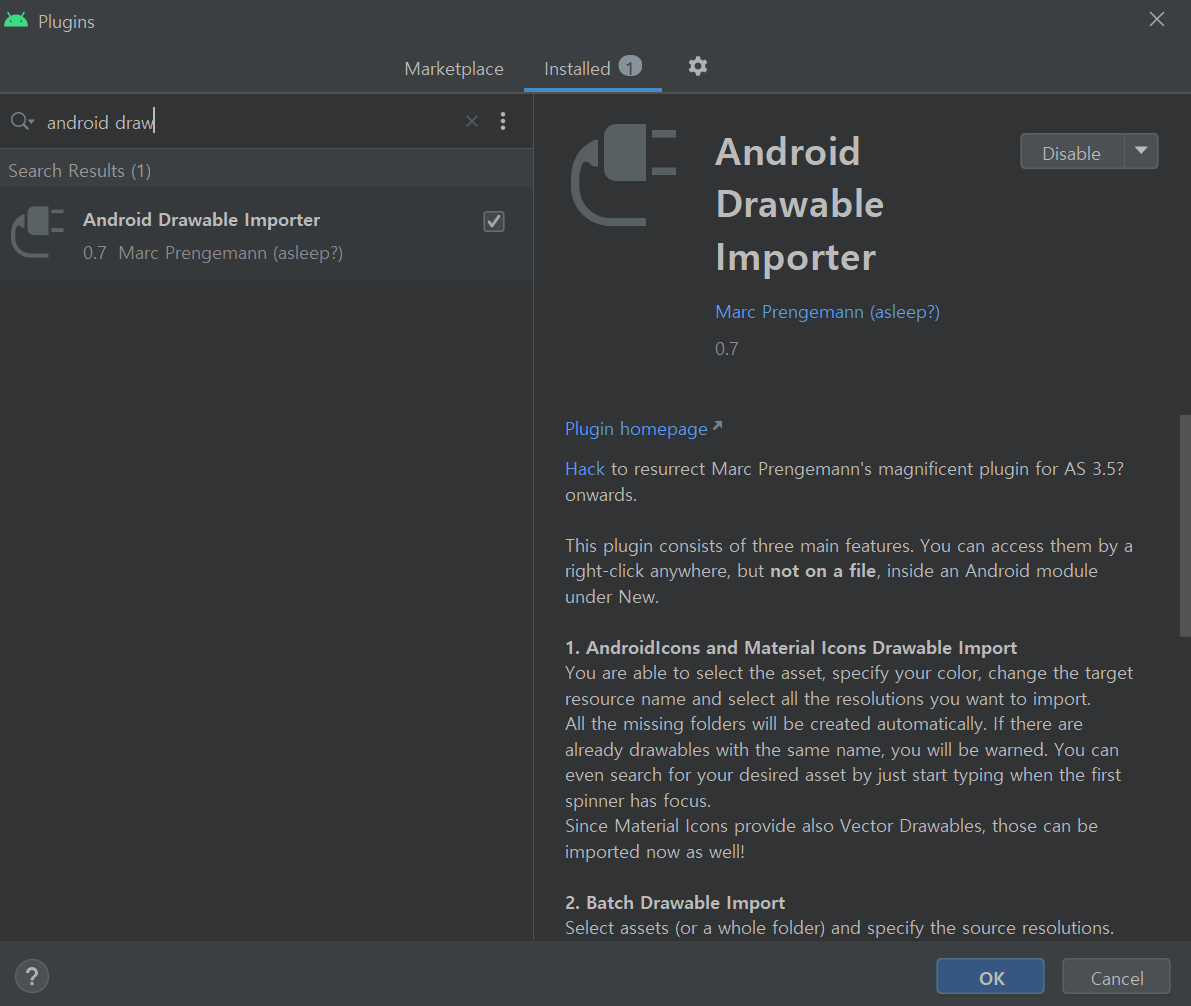This screenshot has width=1191, height=1006.
Task: Open the plugin settings gear menu
Action: pos(697,67)
